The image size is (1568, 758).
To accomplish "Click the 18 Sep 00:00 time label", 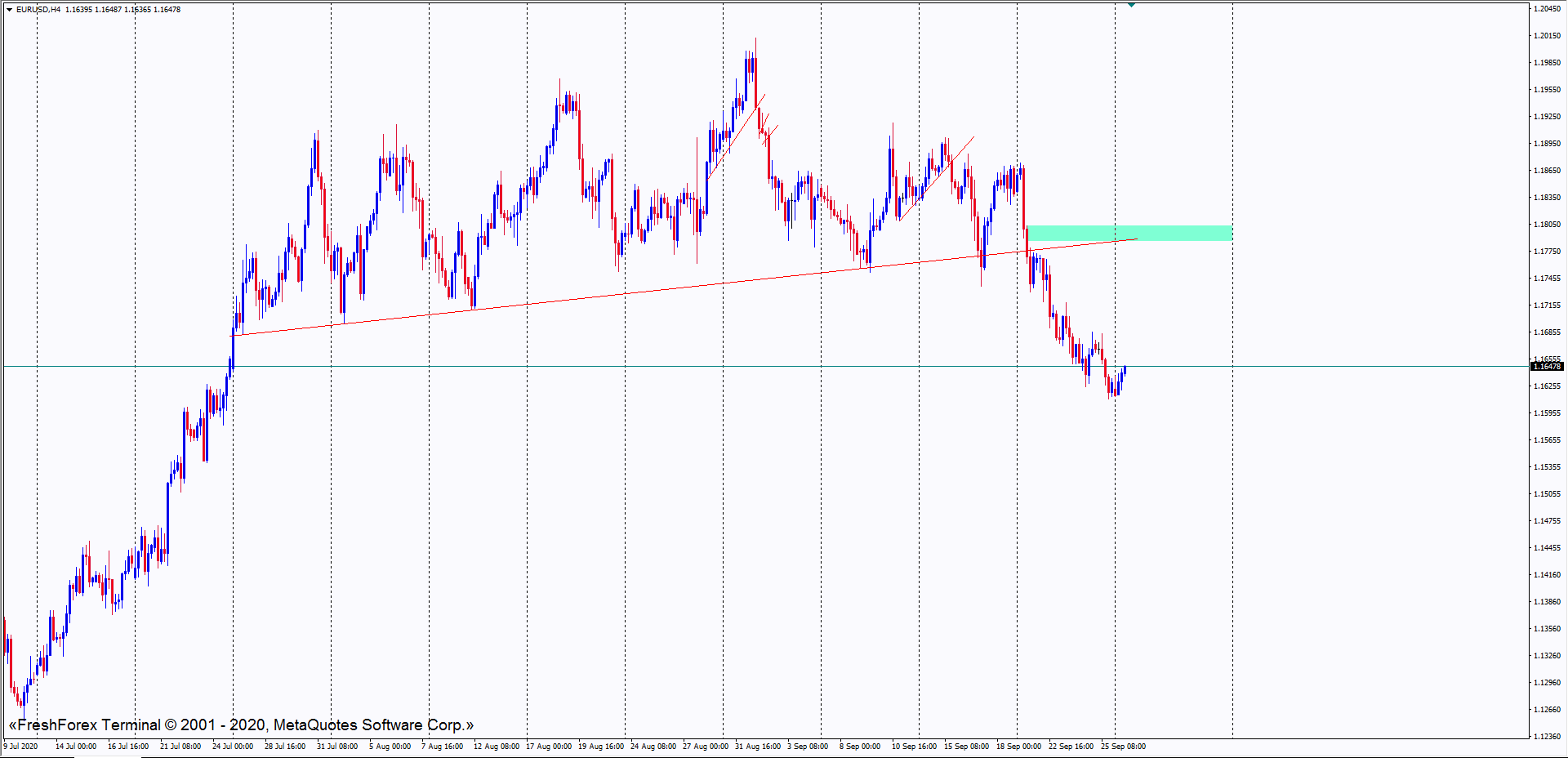I will tap(1018, 746).
